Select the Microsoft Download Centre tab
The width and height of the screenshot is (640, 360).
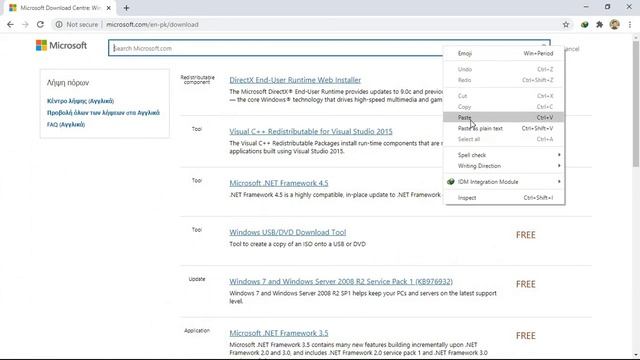pos(60,8)
